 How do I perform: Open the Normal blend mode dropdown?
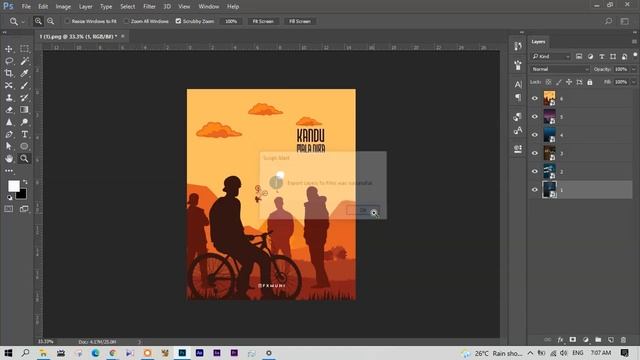click(560, 69)
